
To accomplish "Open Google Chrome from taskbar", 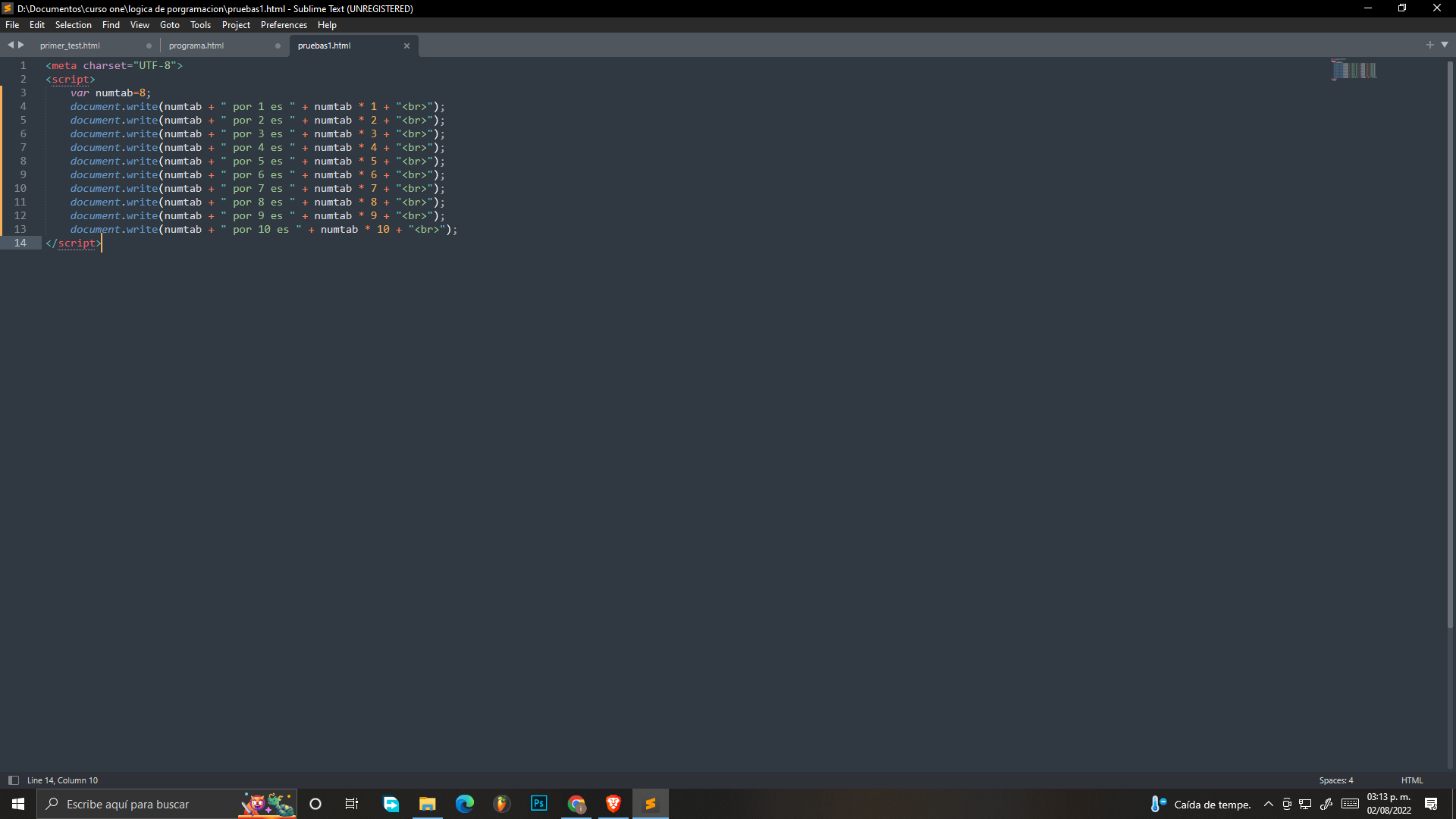I will [576, 804].
